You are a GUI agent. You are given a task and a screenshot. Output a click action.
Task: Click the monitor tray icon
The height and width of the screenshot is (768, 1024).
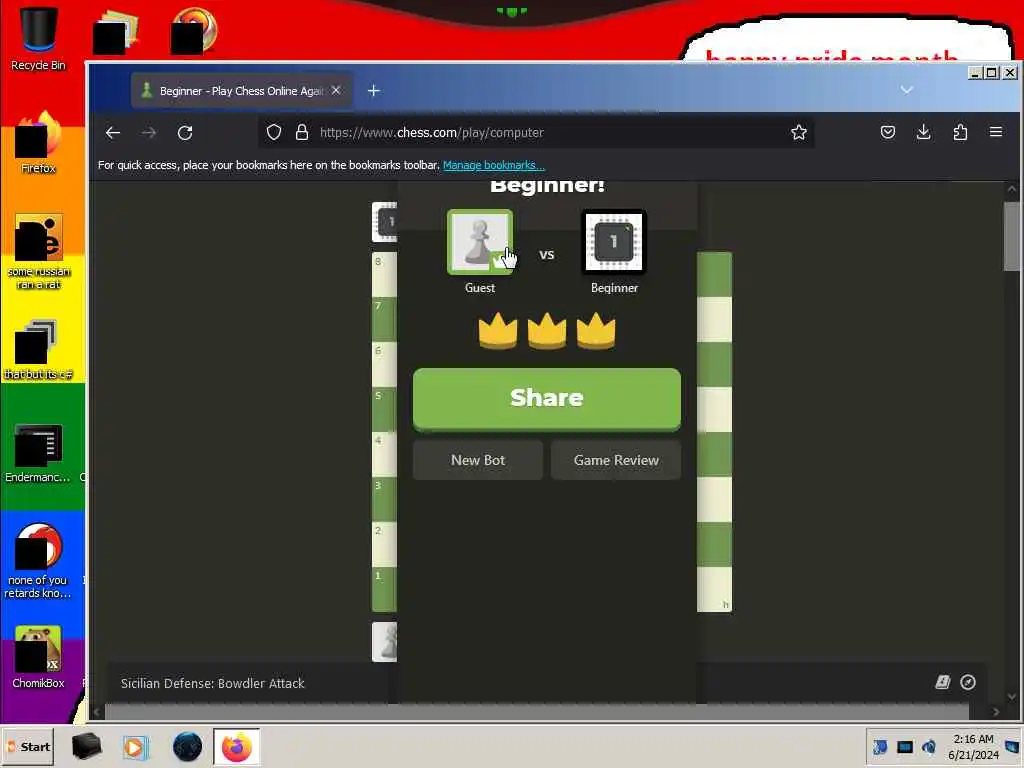click(904, 746)
